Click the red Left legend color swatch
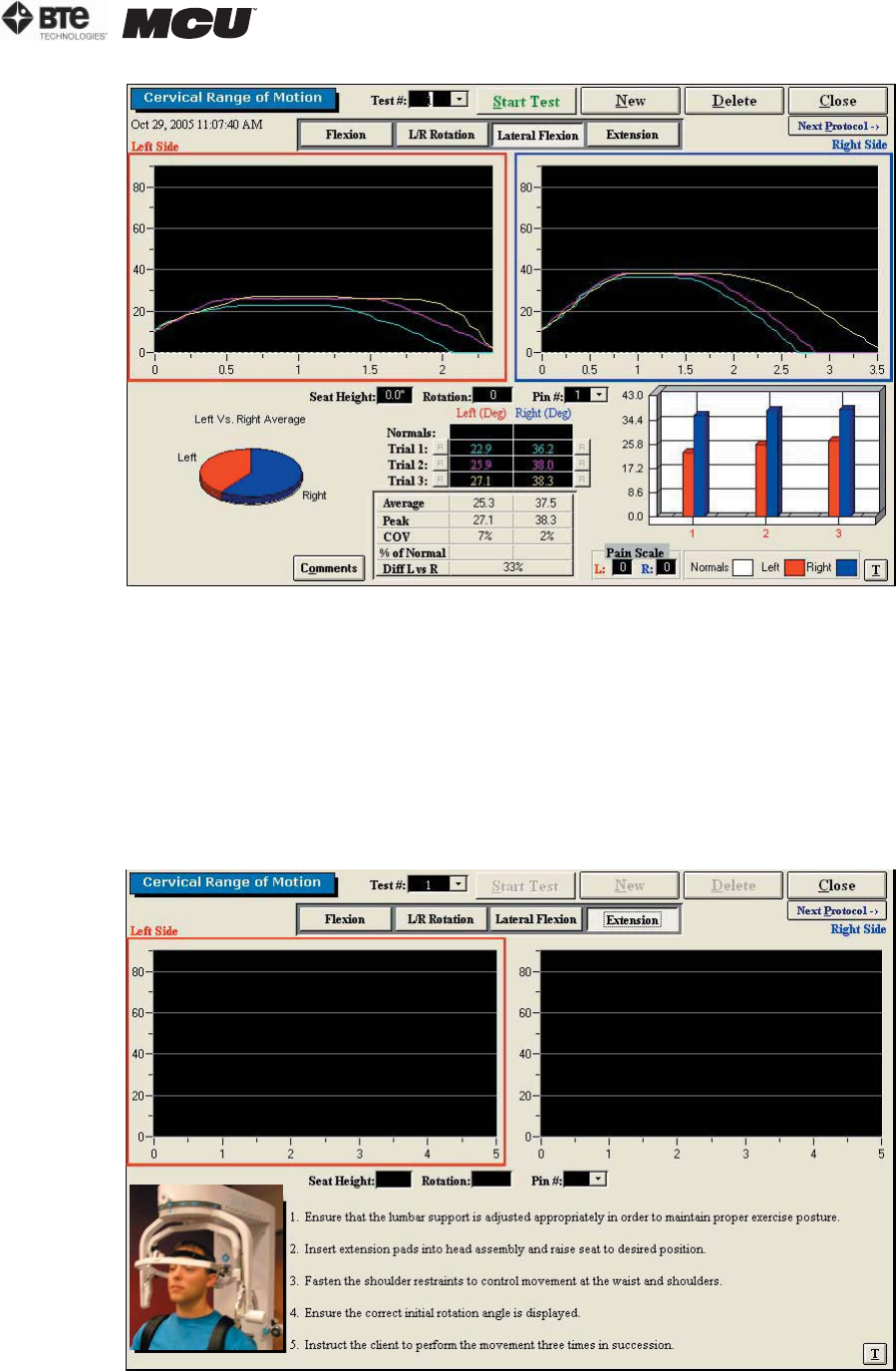The image size is (896, 1371). [794, 567]
